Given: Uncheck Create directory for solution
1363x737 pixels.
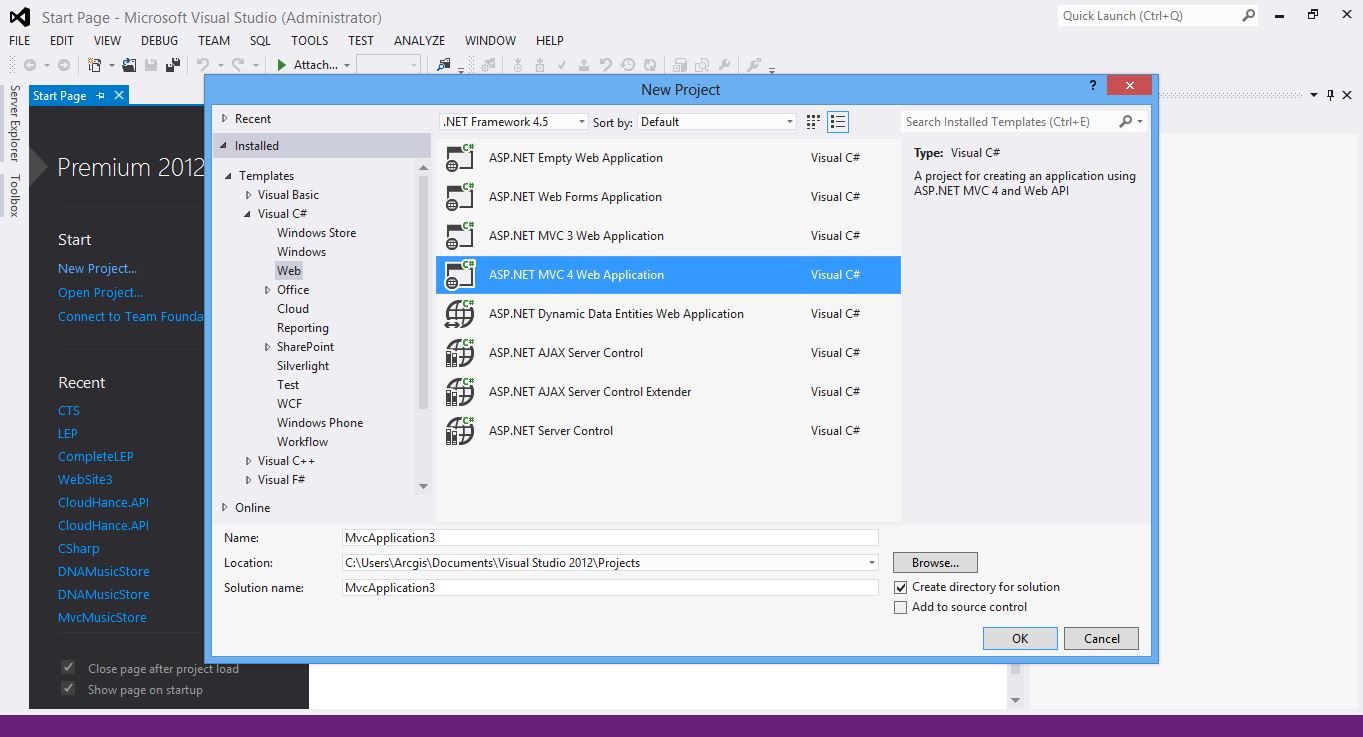Looking at the screenshot, I should point(900,587).
